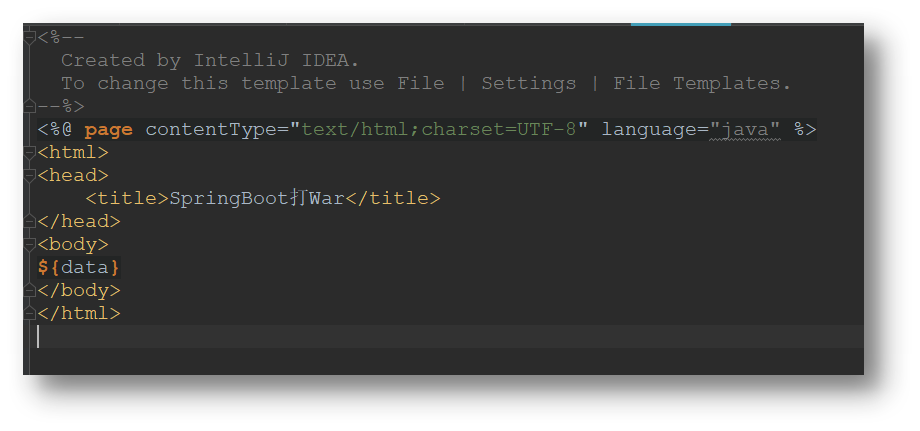This screenshot has width=920, height=431.
Task: Click the "text/html;charset=UTF-8" string value
Action: tap(439, 130)
